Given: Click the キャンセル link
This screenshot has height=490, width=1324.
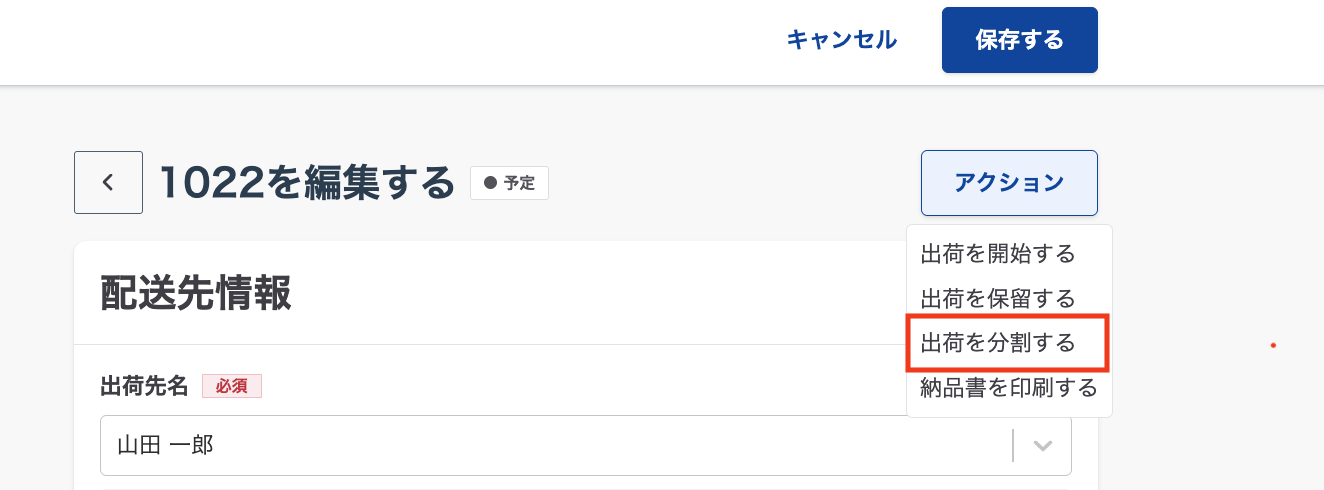Looking at the screenshot, I should [841, 40].
